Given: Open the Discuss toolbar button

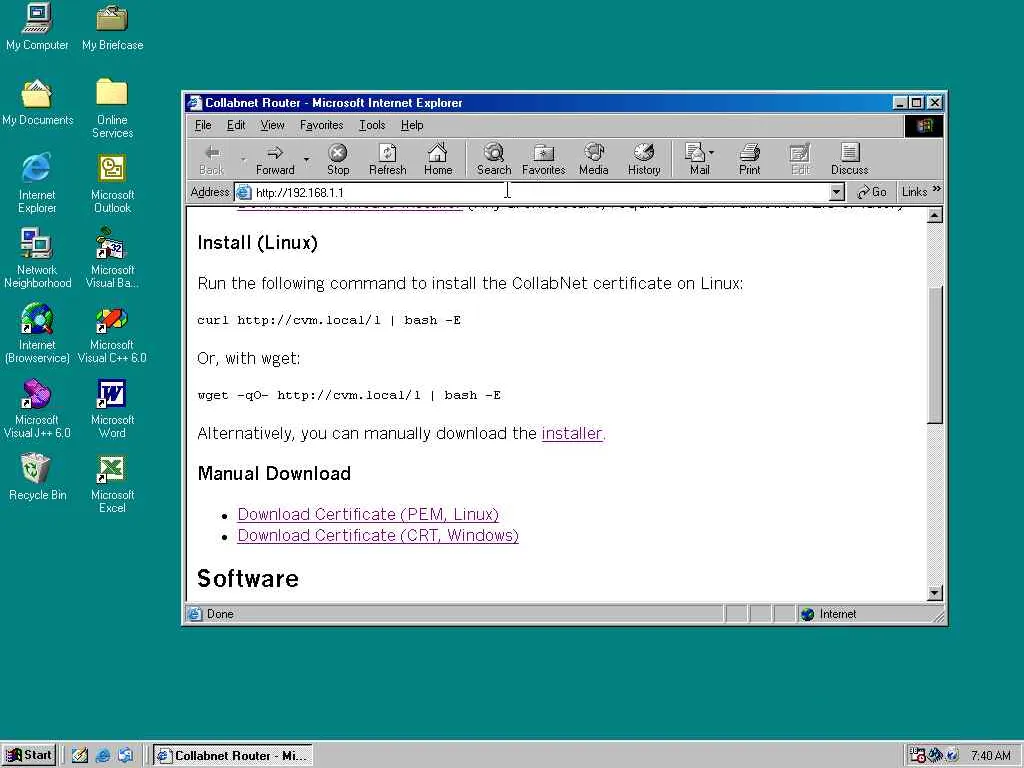Looking at the screenshot, I should coord(849,160).
